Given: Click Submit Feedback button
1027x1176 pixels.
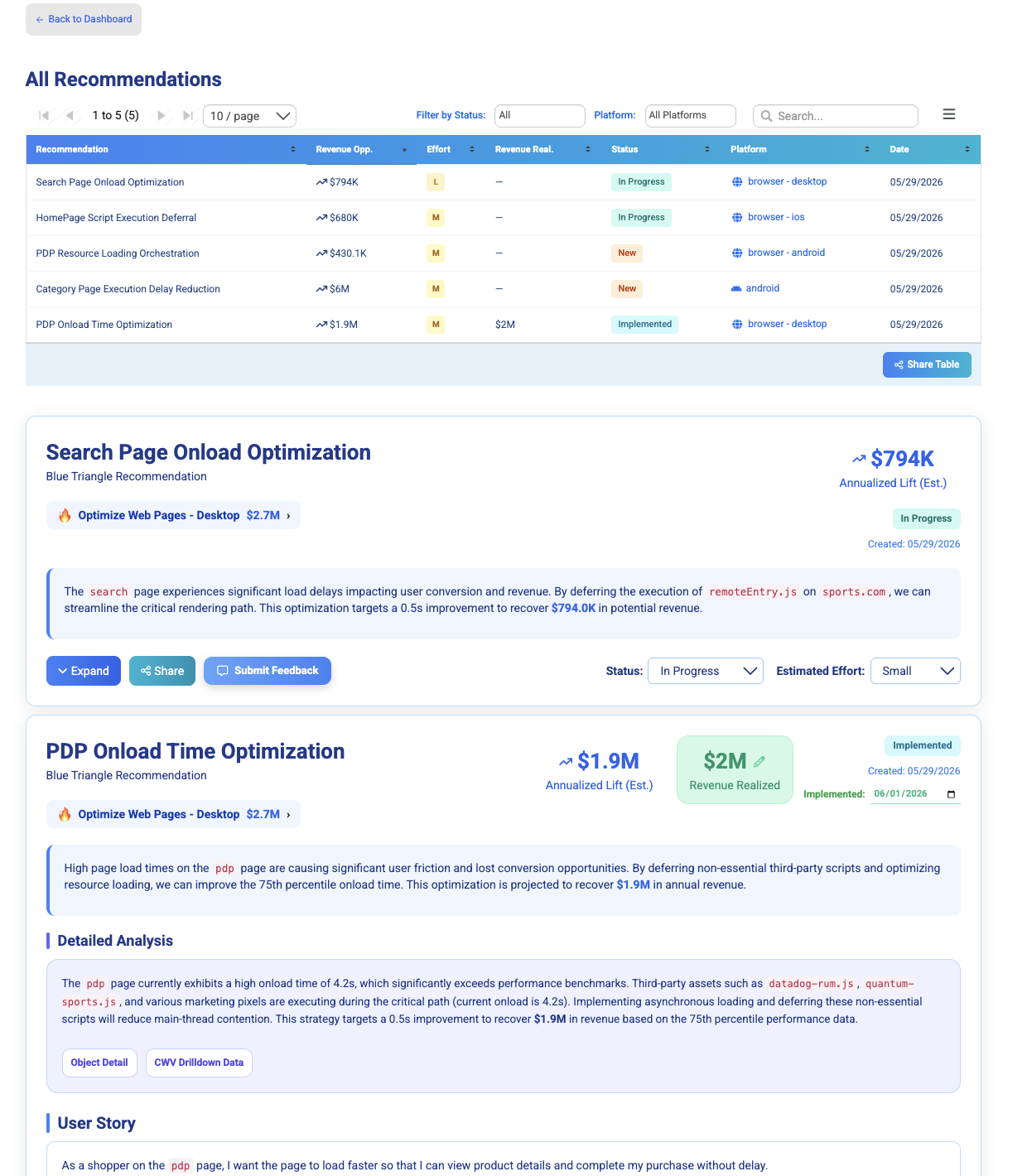Looking at the screenshot, I should tap(268, 671).
